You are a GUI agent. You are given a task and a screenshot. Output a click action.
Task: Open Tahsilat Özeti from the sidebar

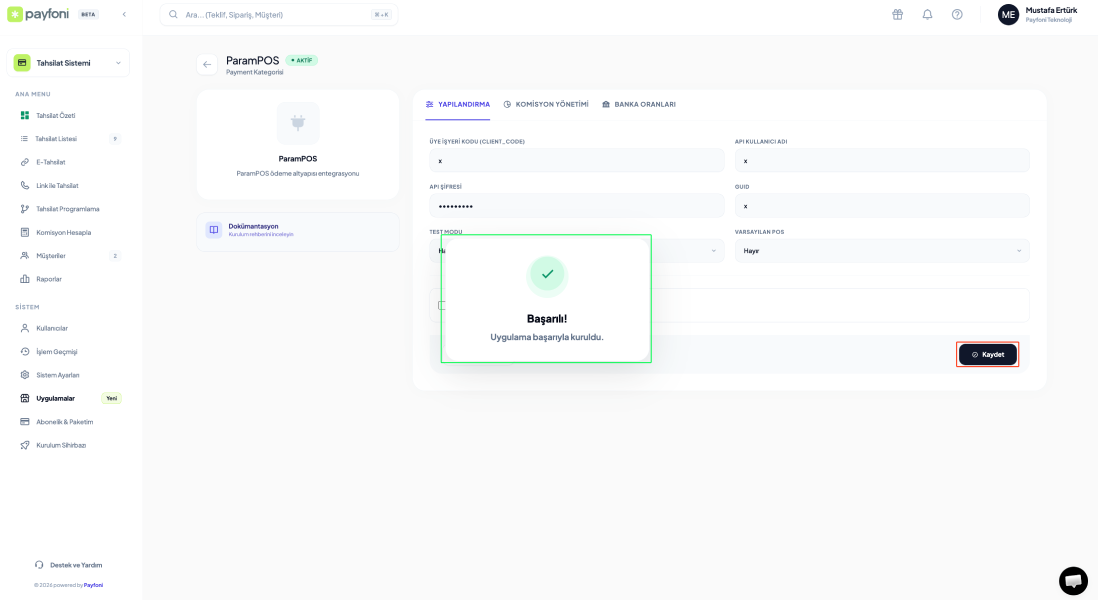(55, 115)
